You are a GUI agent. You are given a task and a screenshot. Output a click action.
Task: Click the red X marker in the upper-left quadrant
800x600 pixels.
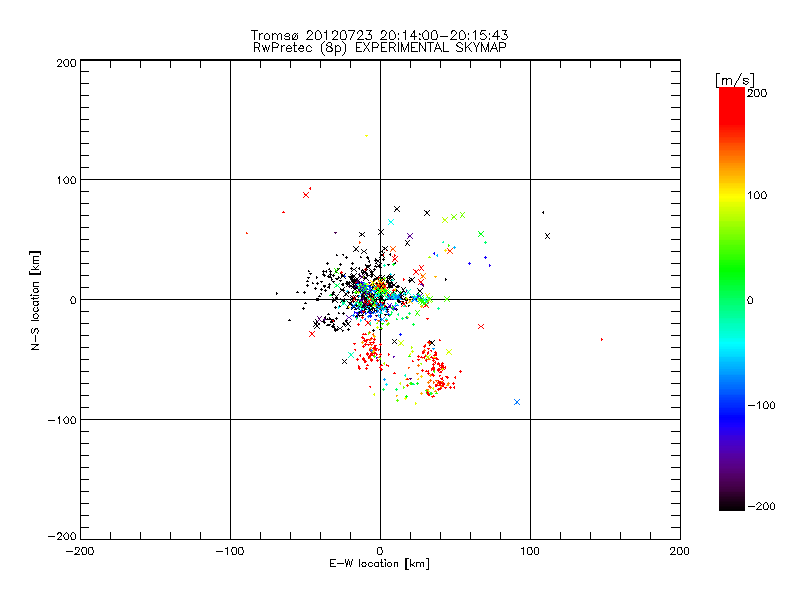pyautogui.click(x=306, y=195)
